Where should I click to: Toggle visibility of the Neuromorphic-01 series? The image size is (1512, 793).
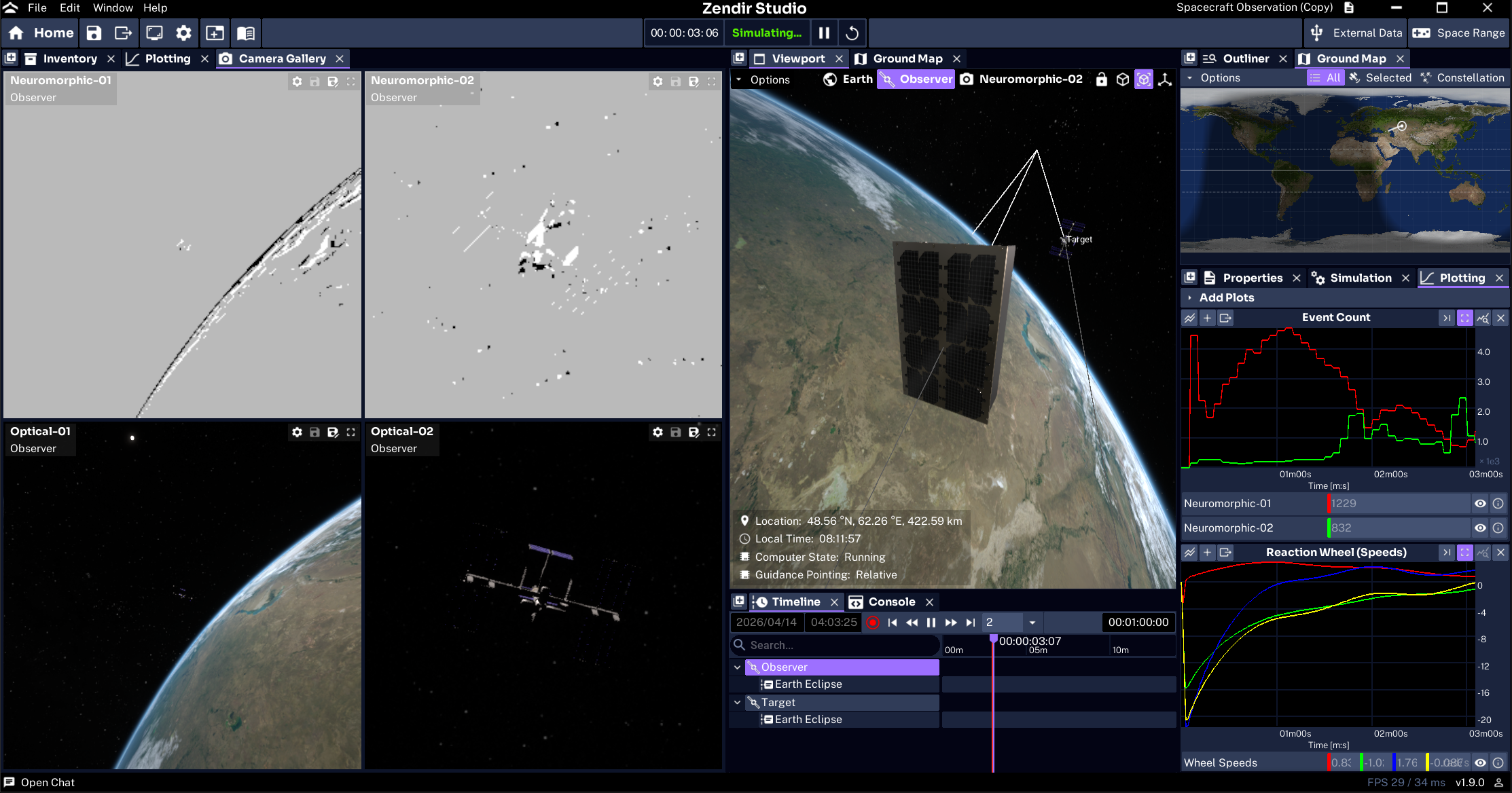coord(1480,504)
